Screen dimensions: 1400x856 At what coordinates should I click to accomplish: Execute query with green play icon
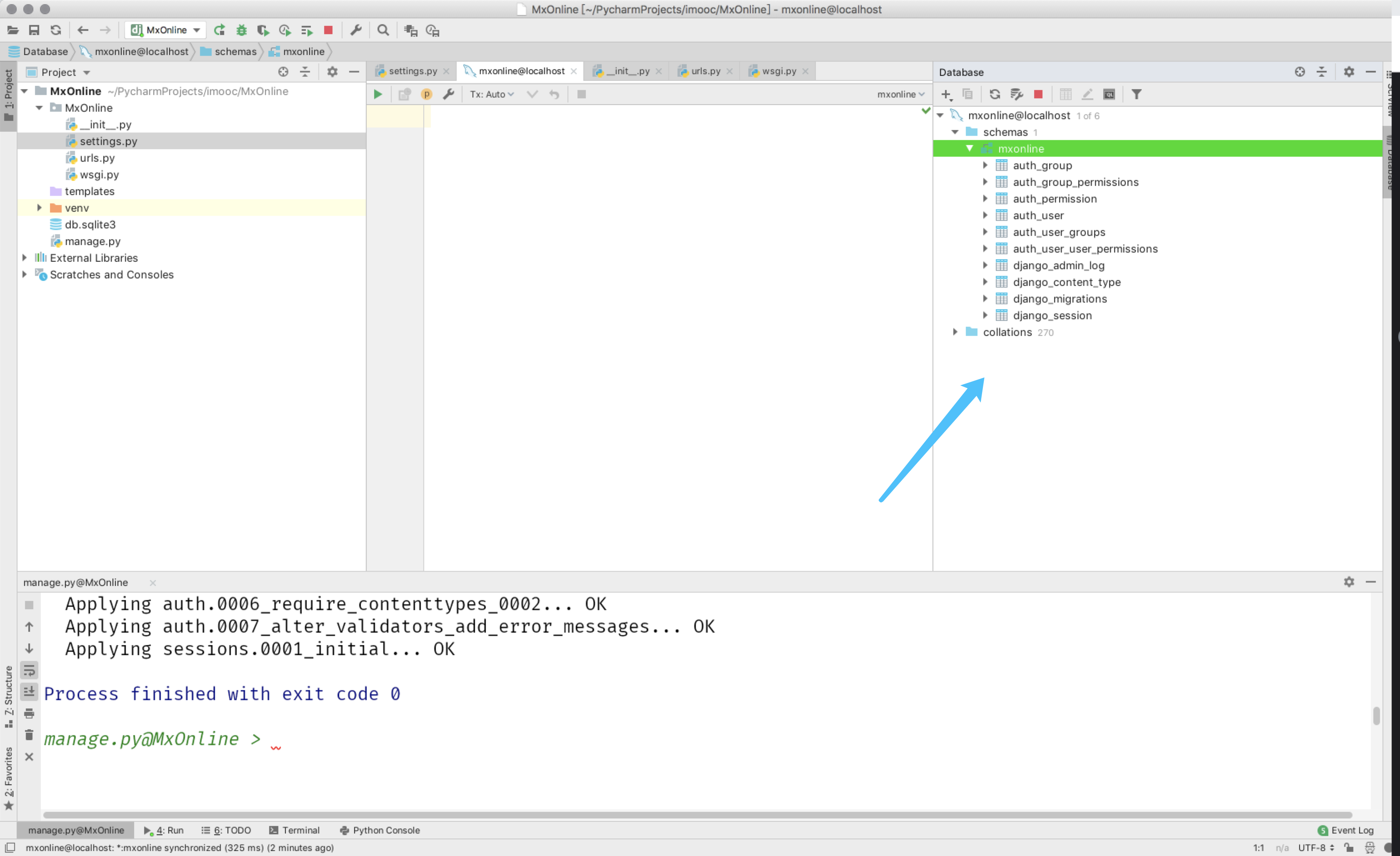point(378,94)
